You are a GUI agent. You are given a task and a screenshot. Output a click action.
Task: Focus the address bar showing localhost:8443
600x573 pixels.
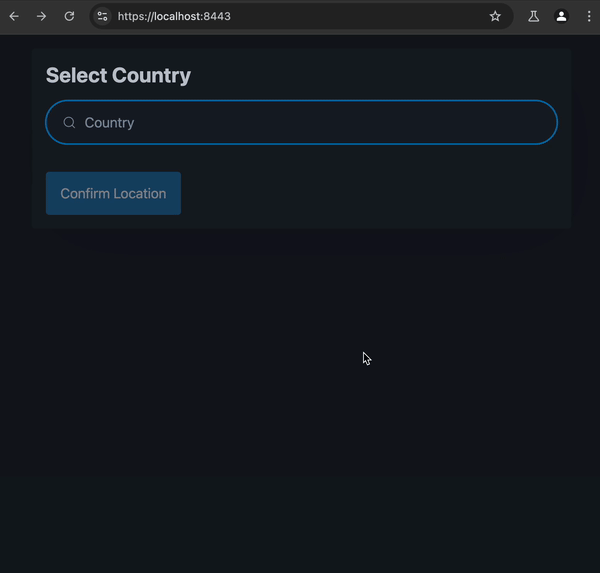[x=300, y=16]
